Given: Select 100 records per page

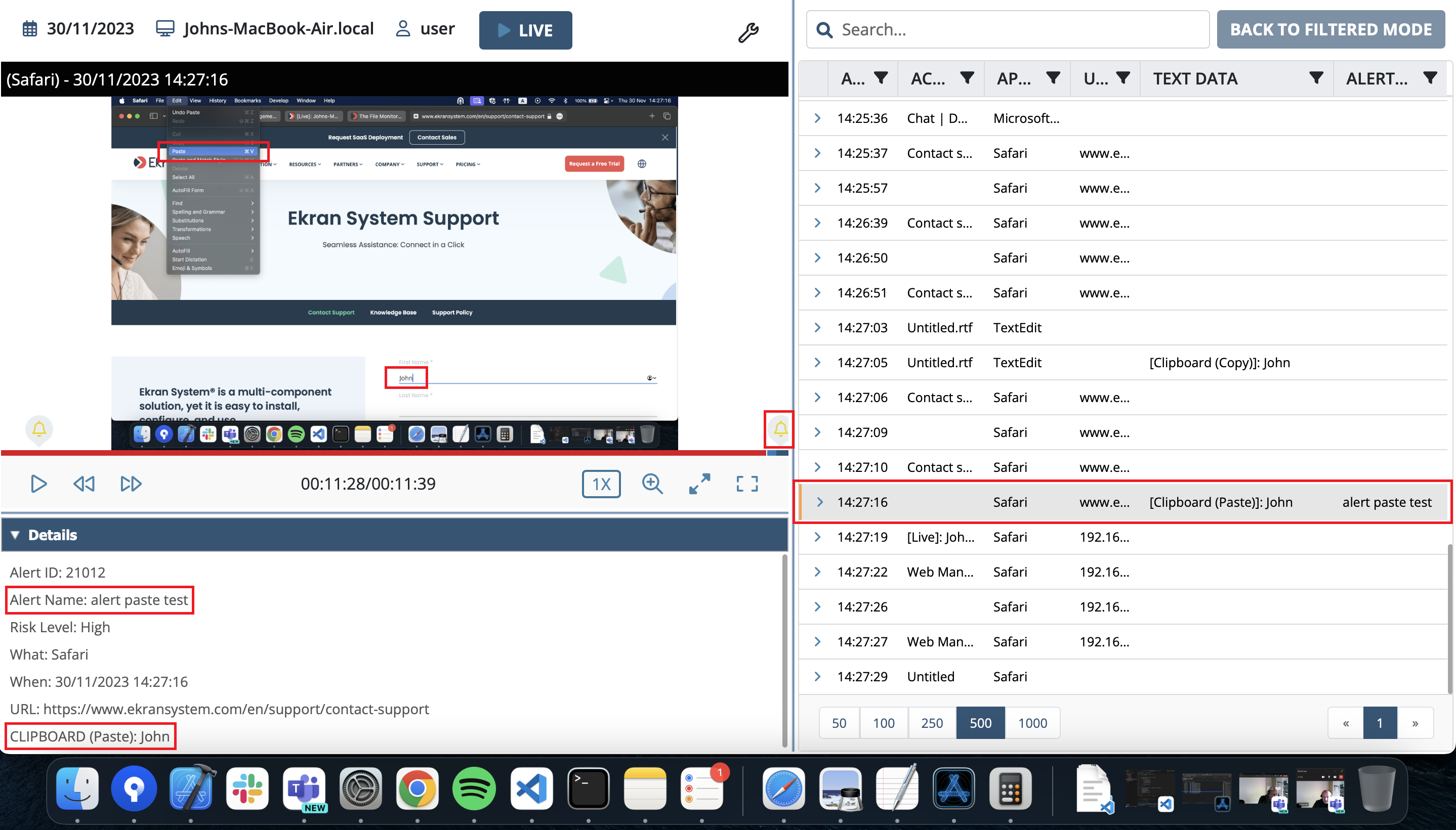Looking at the screenshot, I should [884, 723].
